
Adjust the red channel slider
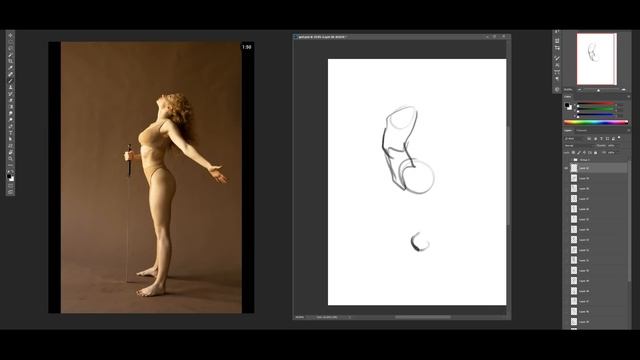[x=596, y=104]
